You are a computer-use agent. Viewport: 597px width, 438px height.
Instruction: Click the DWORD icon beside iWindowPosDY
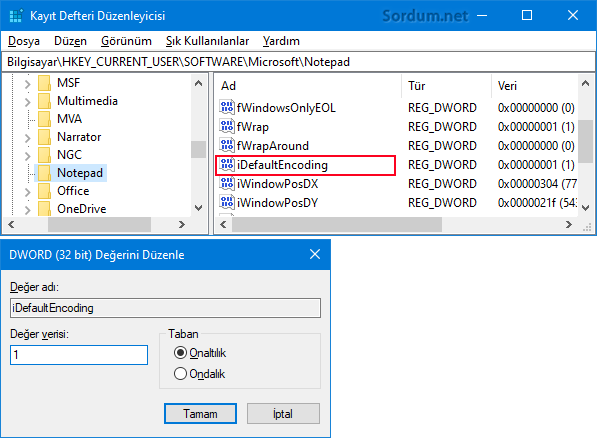click(227, 203)
